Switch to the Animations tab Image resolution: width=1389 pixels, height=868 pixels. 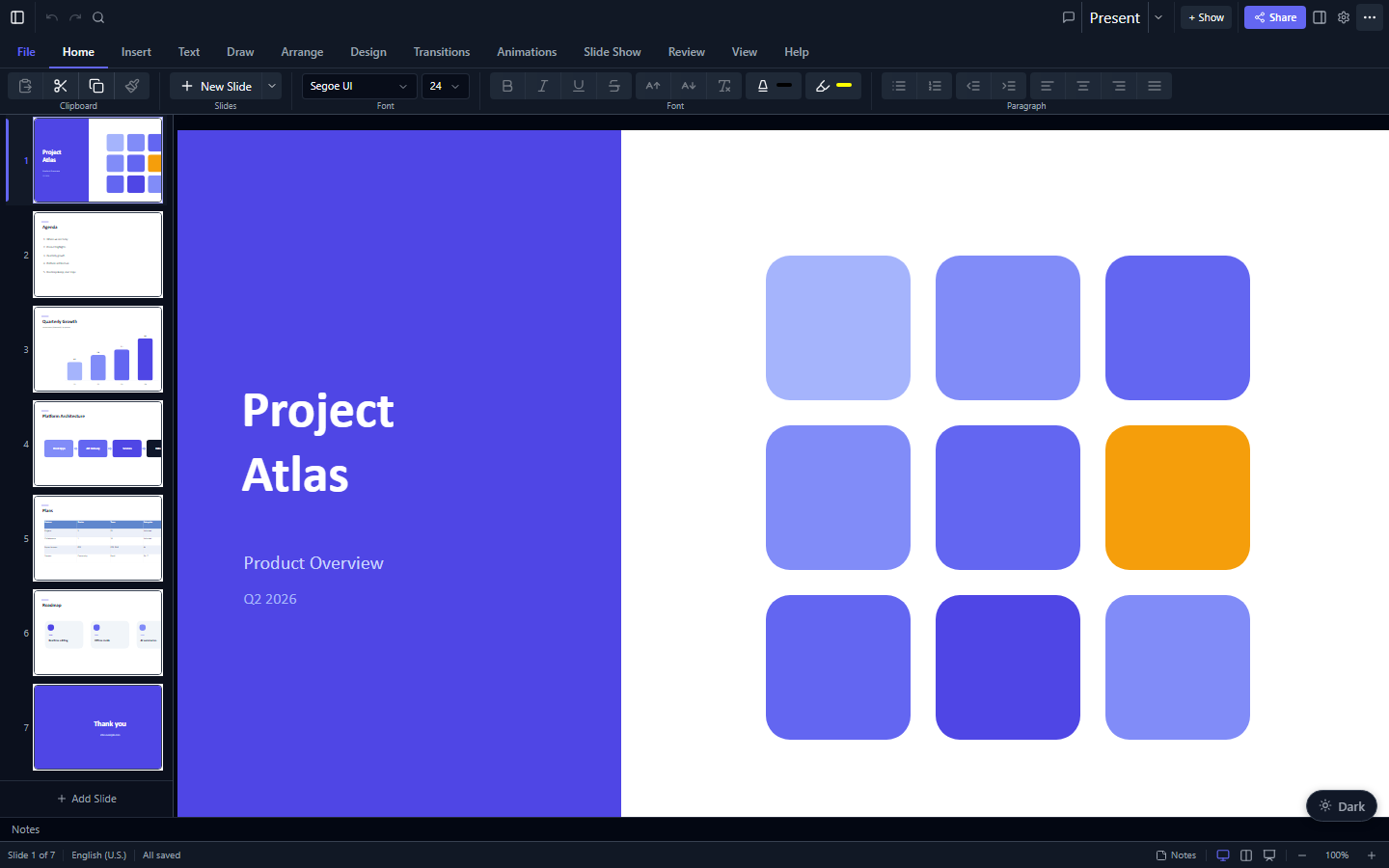click(x=527, y=52)
